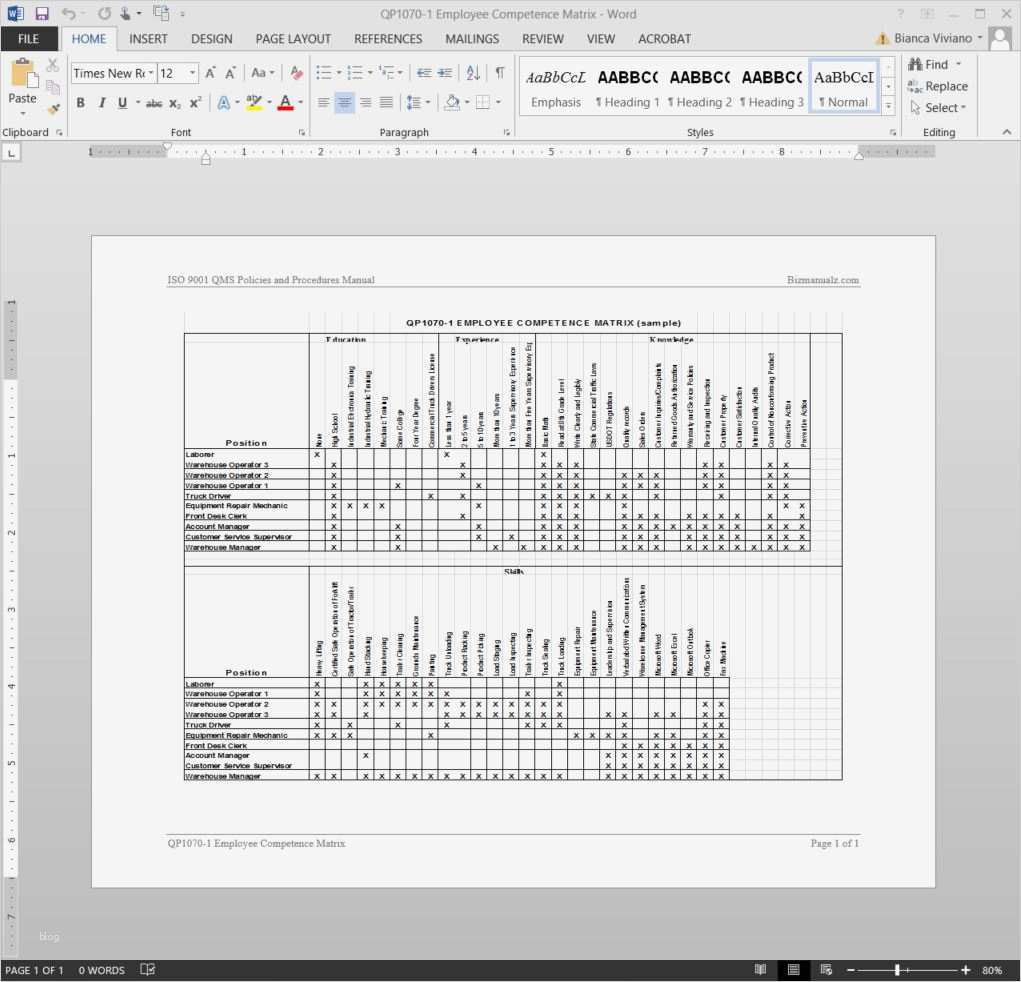Apply subscript formatting
Image resolution: width=1021 pixels, height=982 pixels.
(175, 103)
